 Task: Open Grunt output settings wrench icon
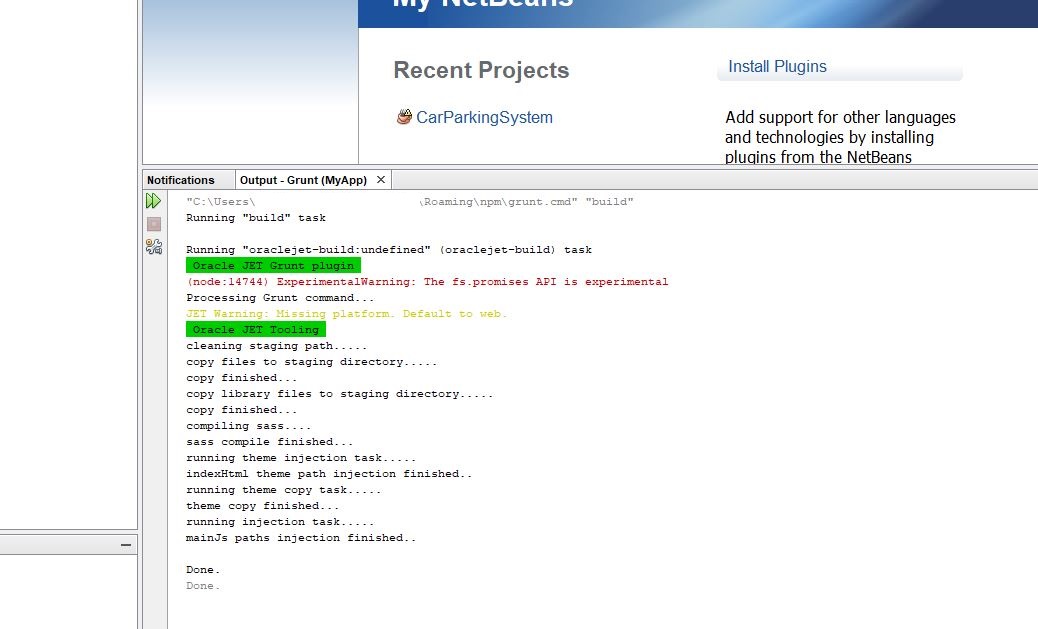tap(154, 247)
